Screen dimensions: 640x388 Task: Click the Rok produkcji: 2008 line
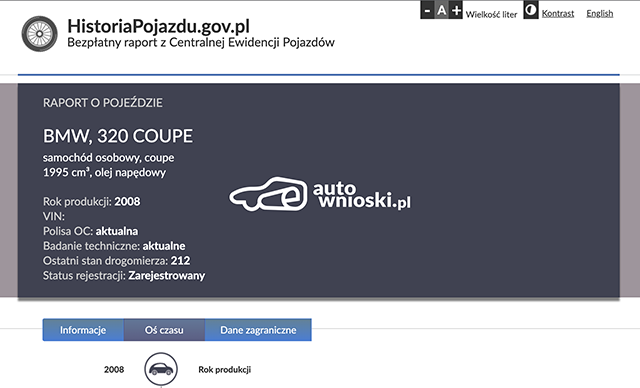[x=91, y=202]
